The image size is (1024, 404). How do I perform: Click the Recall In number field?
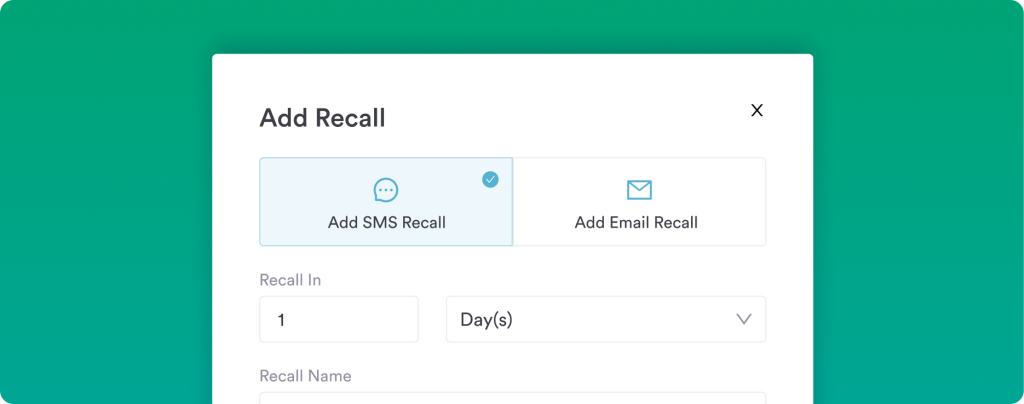tap(338, 320)
